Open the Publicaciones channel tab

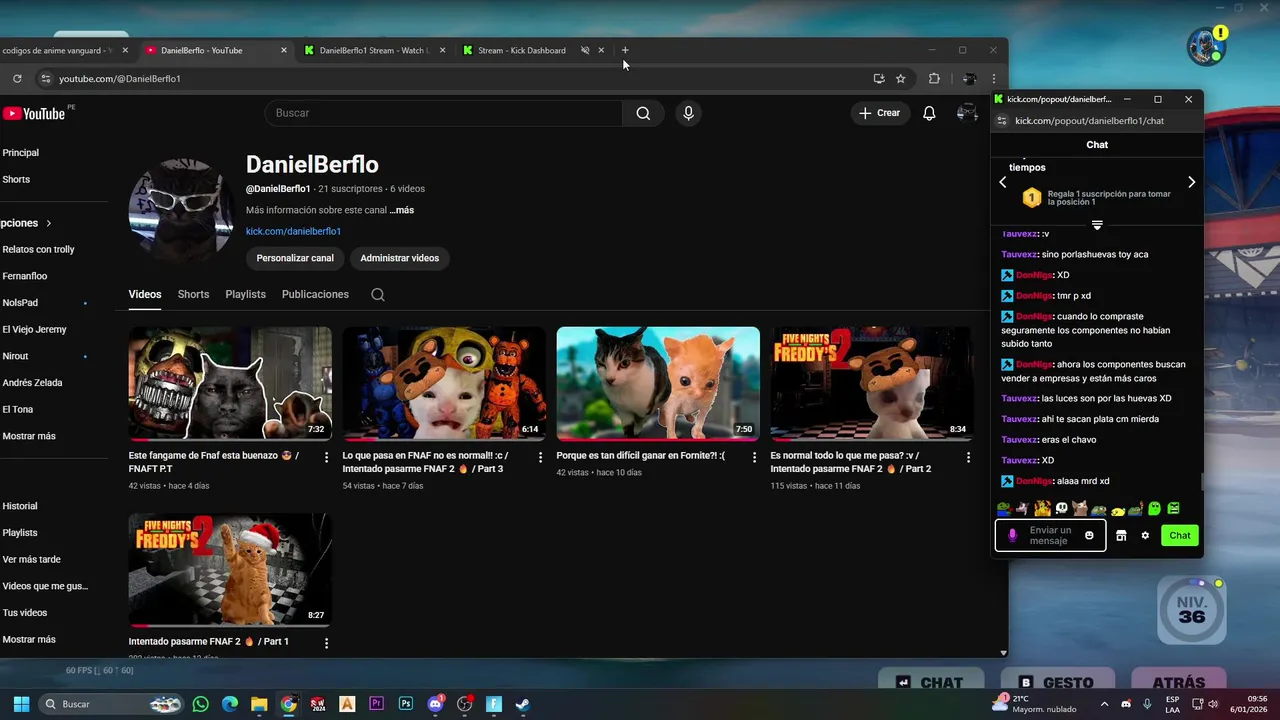pyautogui.click(x=315, y=294)
